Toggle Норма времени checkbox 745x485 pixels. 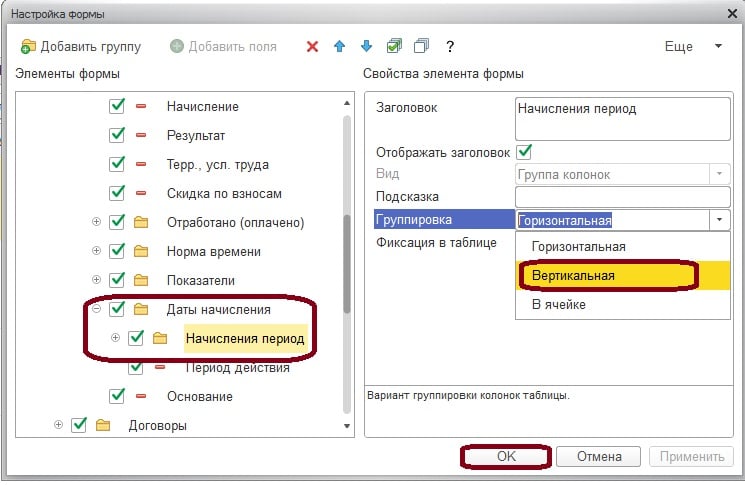click(x=117, y=250)
